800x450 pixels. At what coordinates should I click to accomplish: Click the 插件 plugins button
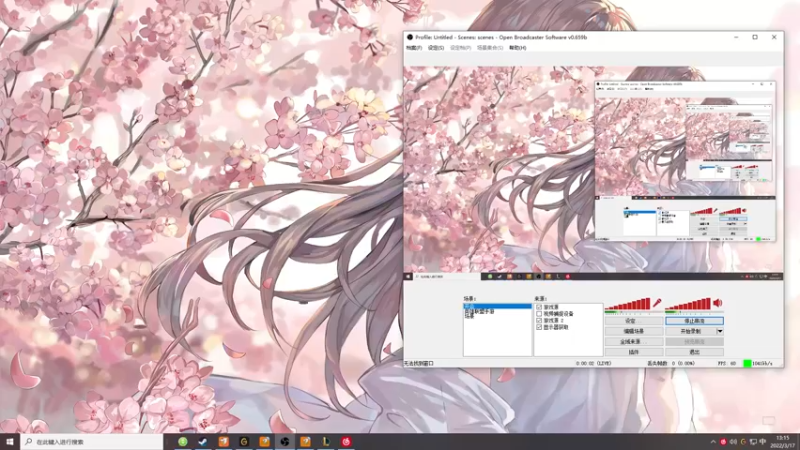point(634,352)
